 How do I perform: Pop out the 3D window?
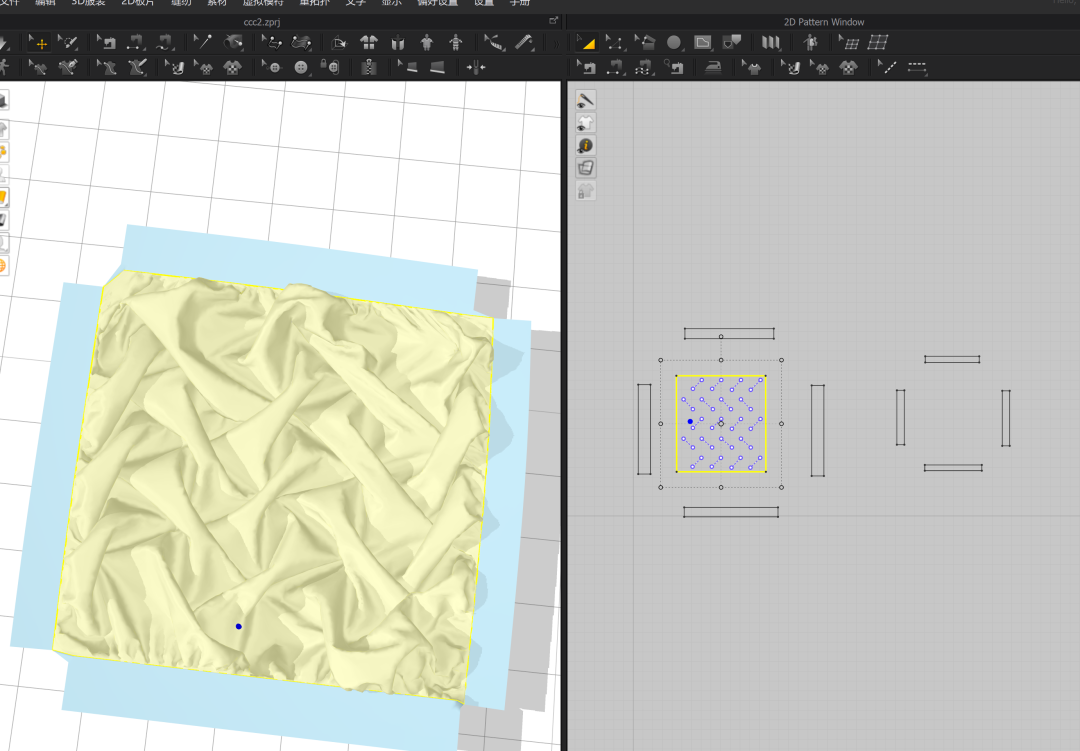(x=553, y=21)
